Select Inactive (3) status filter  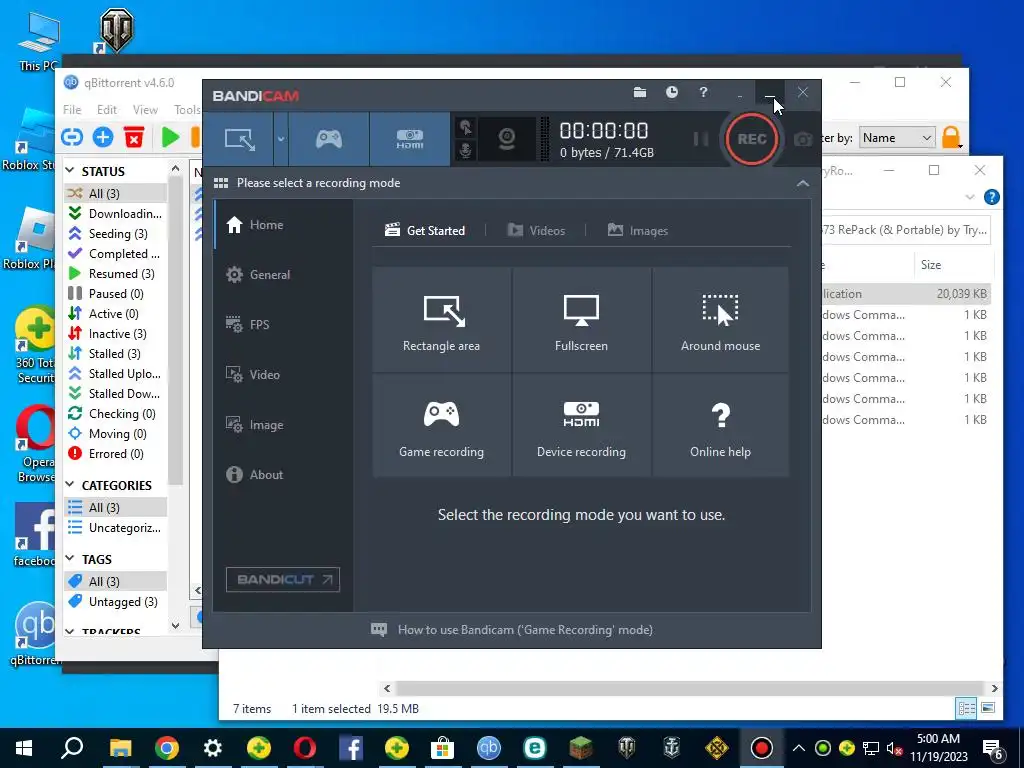click(116, 334)
